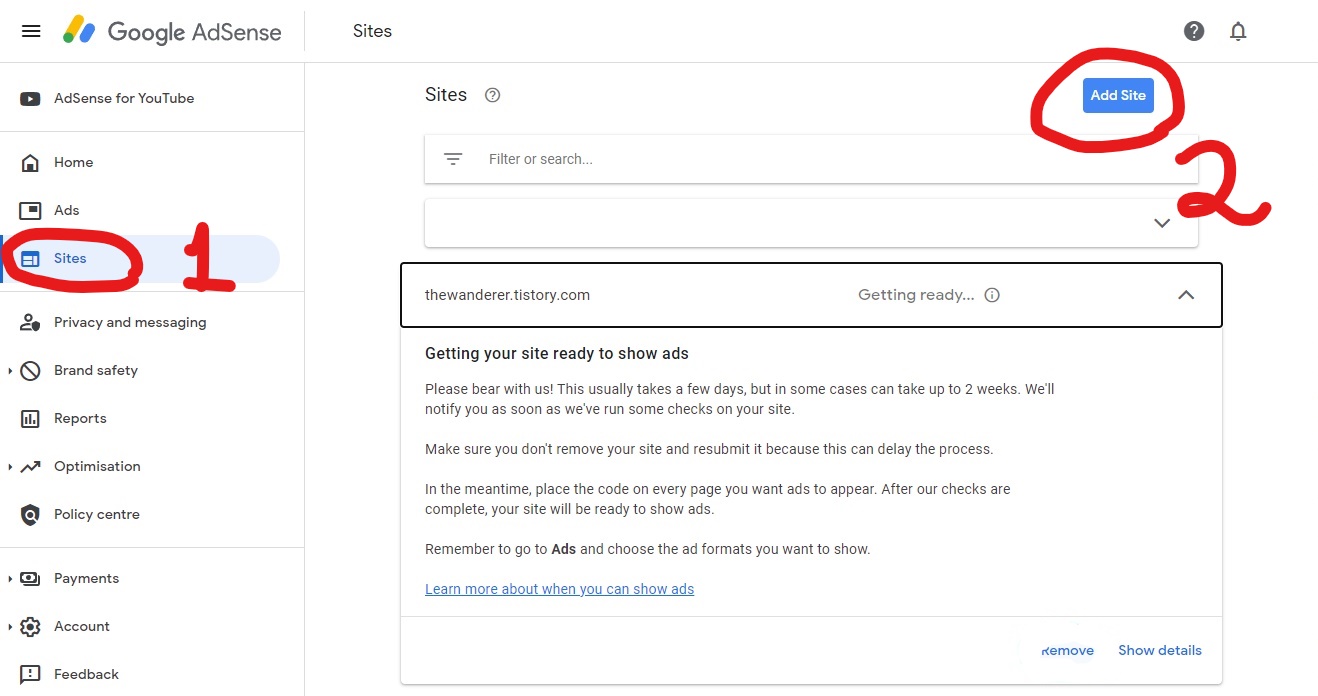Go to Home in the sidebar

(73, 163)
